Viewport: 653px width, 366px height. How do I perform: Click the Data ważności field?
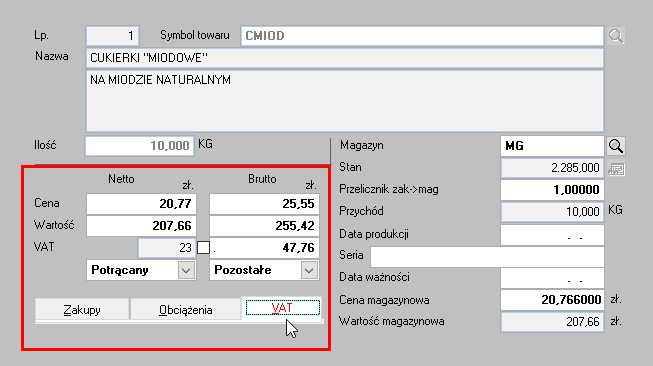click(552, 278)
